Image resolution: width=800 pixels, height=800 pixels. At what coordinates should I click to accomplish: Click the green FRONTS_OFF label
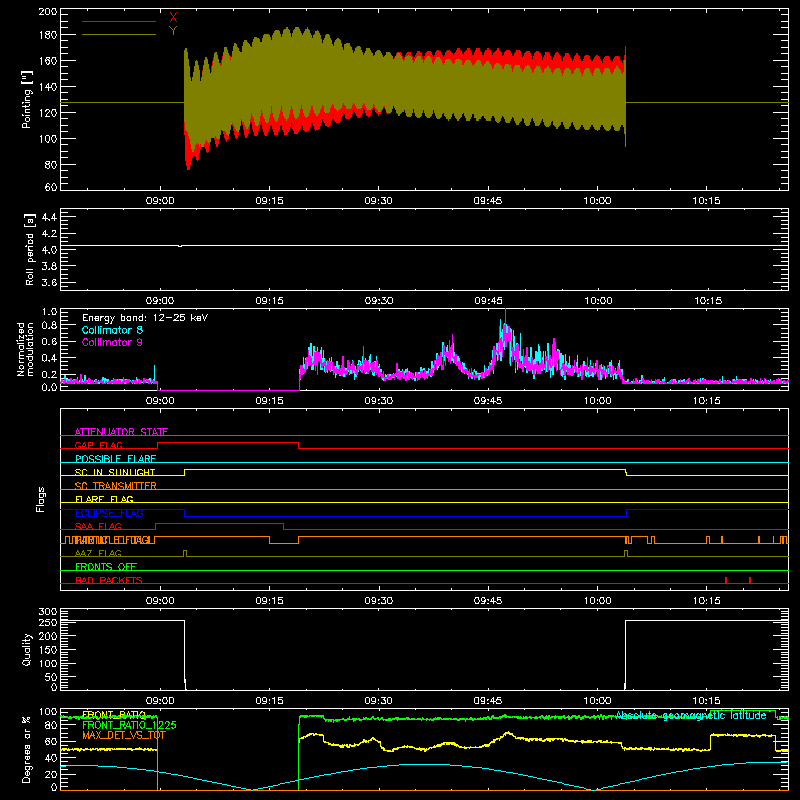(106, 566)
